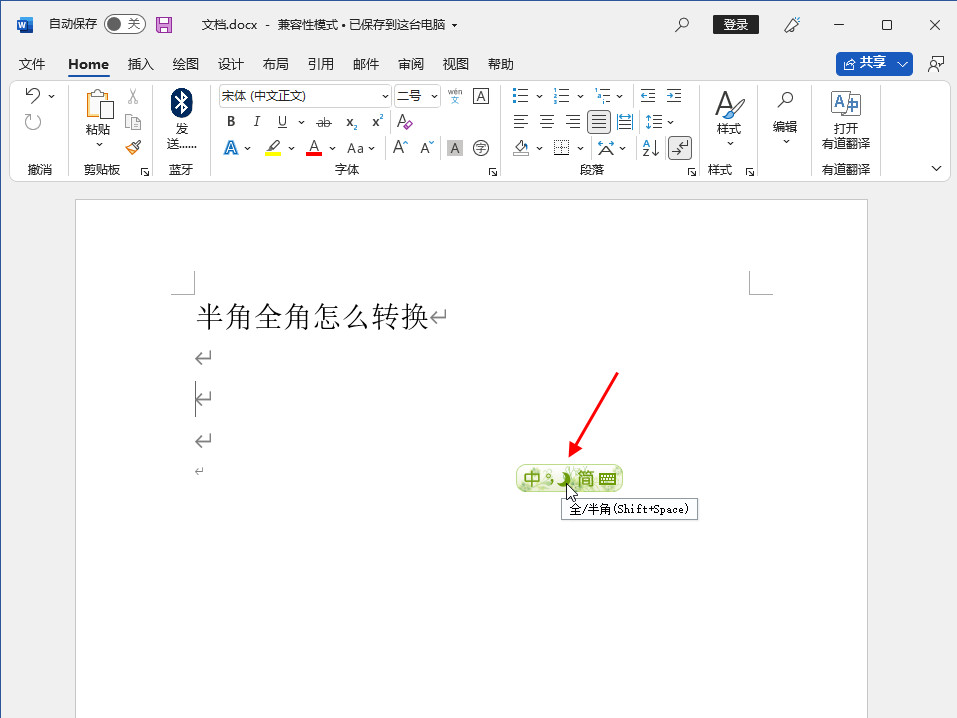The width and height of the screenshot is (957, 718).
Task: Collapse the ribbon with chevron
Action: click(x=936, y=169)
